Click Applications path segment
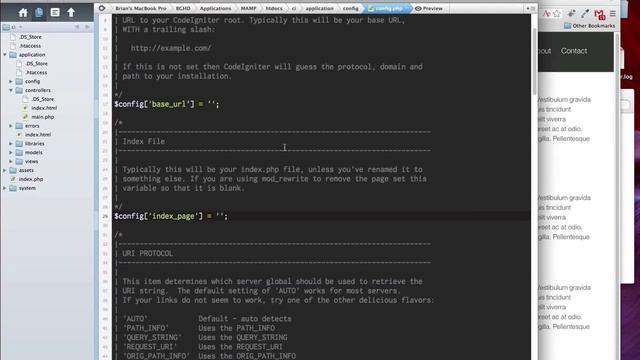Image resolution: width=640 pixels, height=360 pixels. coord(216,8)
